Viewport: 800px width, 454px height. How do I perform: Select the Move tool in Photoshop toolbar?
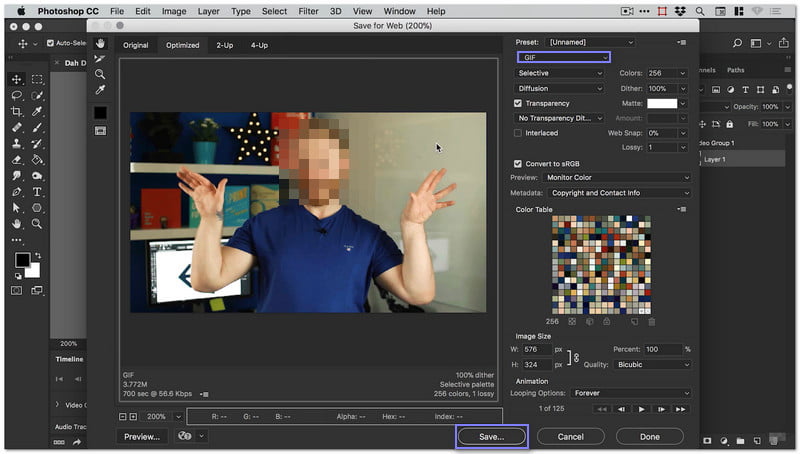[16, 79]
